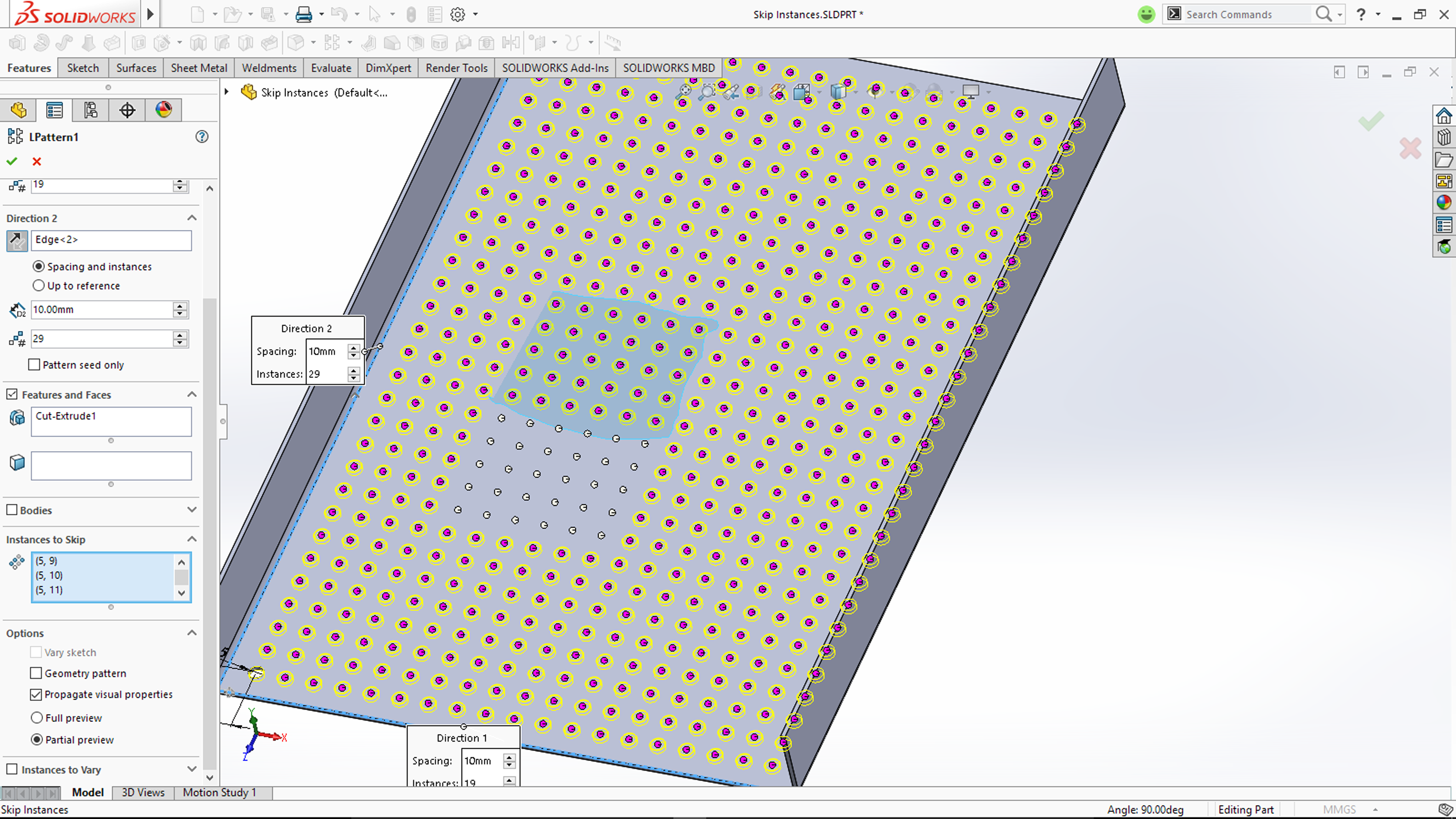Click the Direction 2 spacing 10.00mm field

coord(101,310)
